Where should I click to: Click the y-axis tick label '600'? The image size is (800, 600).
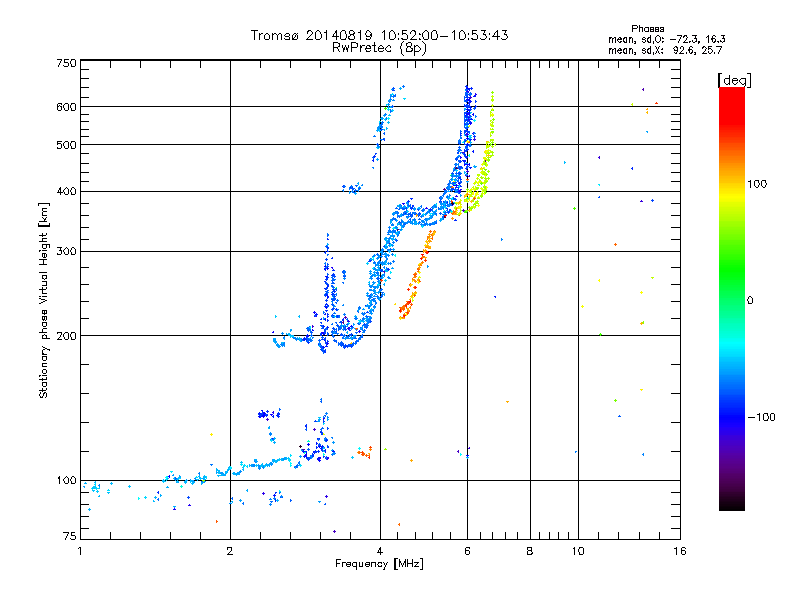coord(67,107)
